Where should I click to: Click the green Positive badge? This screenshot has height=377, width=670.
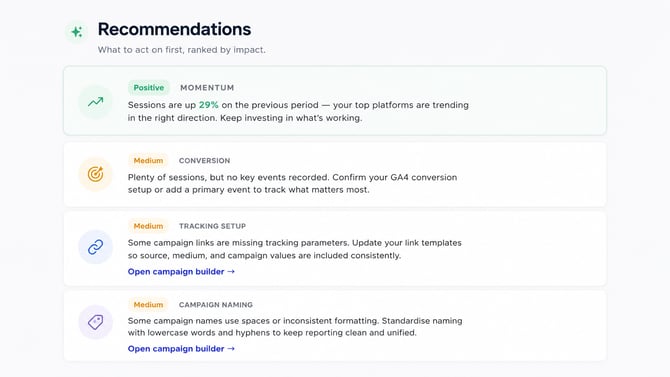[149, 88]
